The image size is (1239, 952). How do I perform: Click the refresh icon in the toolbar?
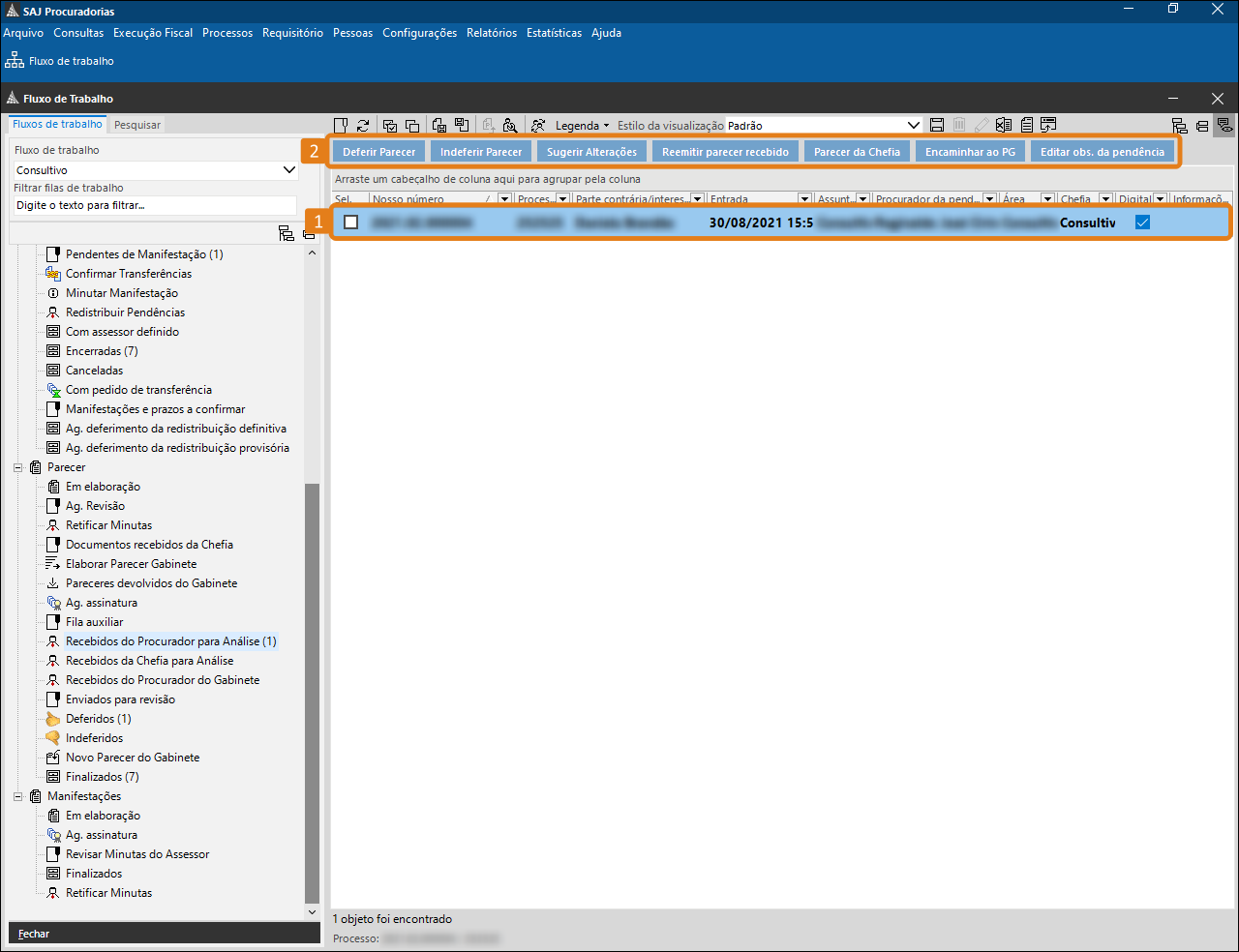click(x=363, y=126)
